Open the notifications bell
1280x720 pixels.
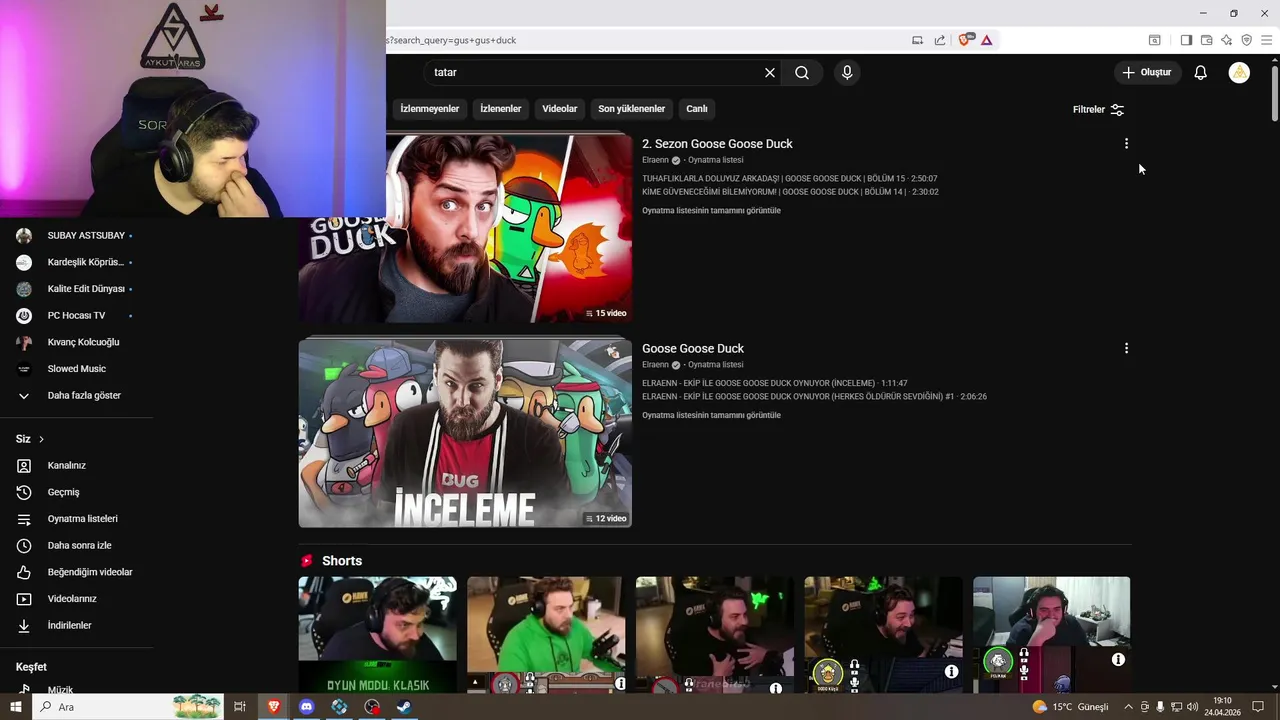click(x=1200, y=72)
